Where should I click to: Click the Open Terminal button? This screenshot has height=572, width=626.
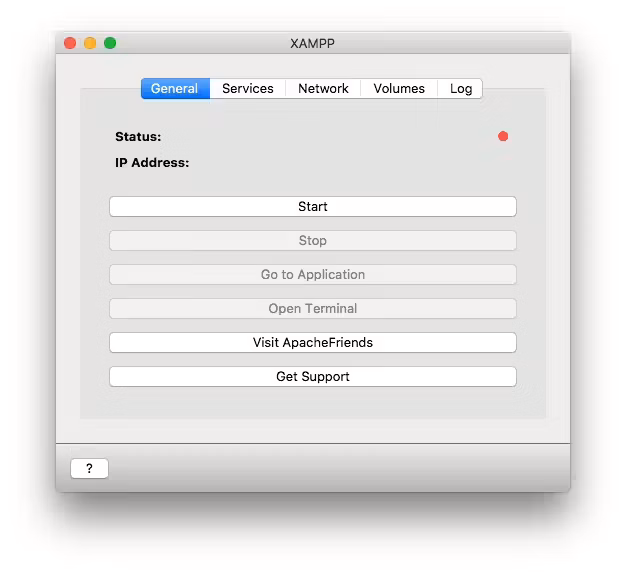[313, 308]
